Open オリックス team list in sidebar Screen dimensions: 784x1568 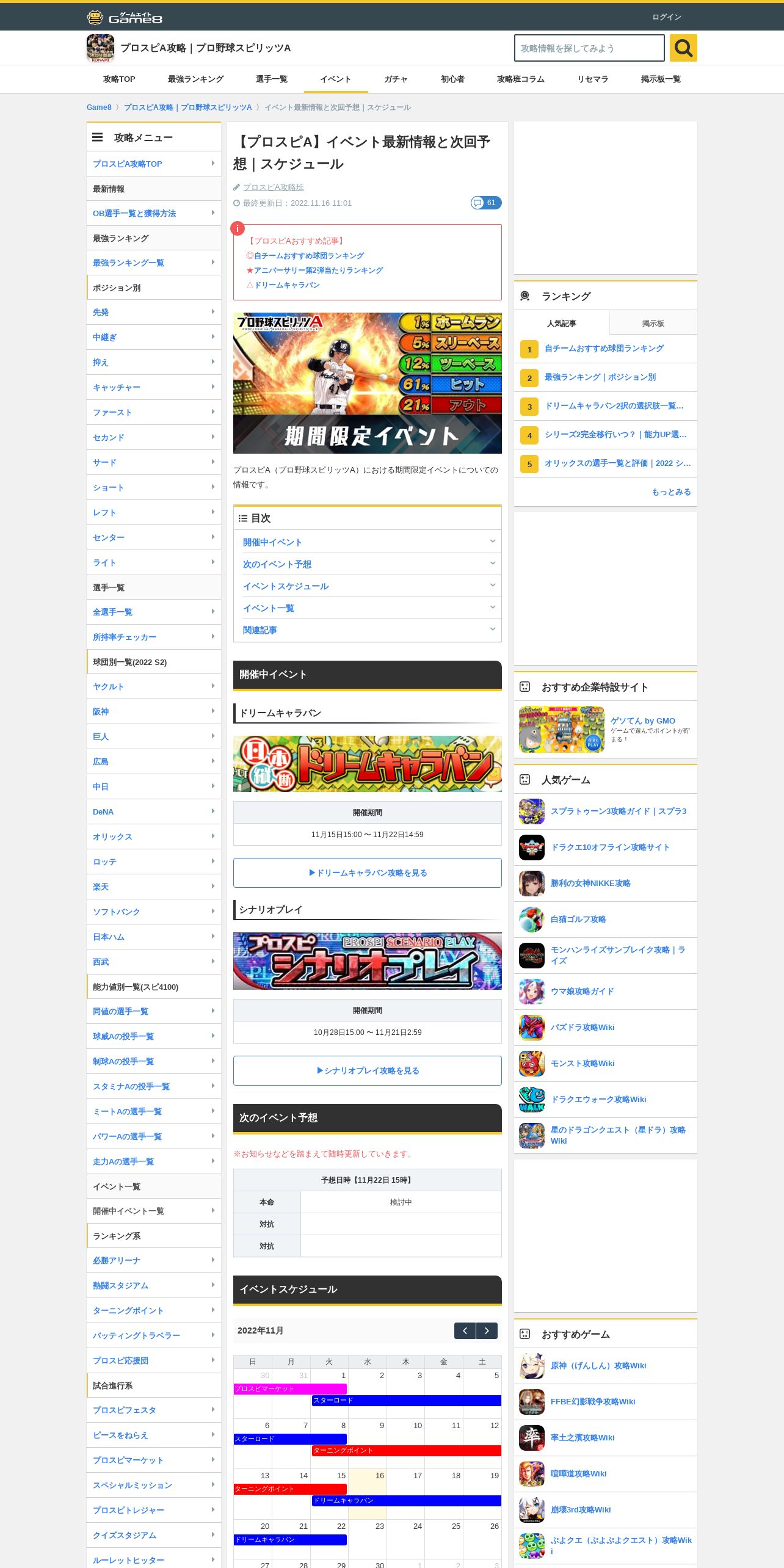(x=154, y=837)
